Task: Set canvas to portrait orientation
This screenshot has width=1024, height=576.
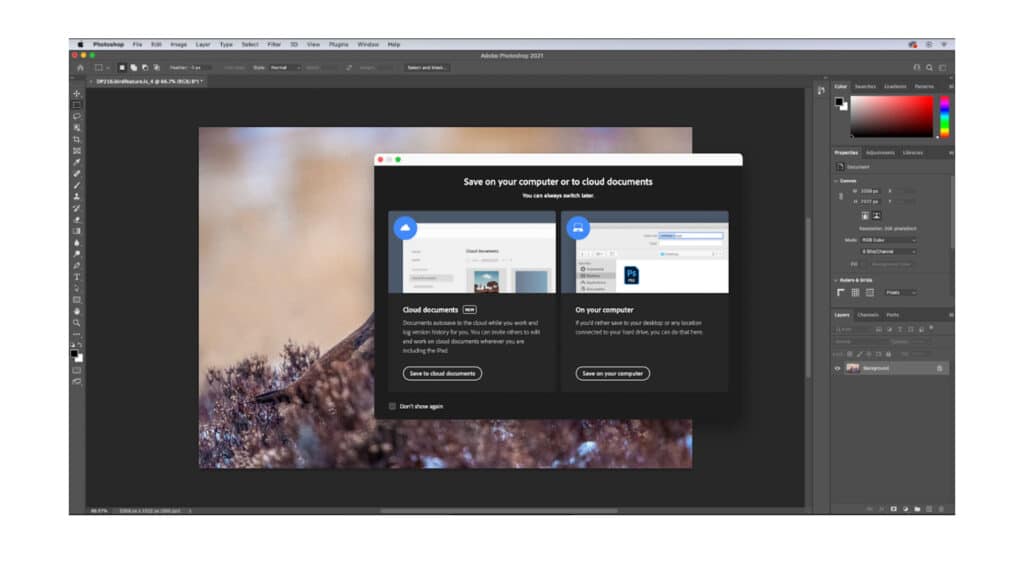Action: pyautogui.click(x=865, y=216)
